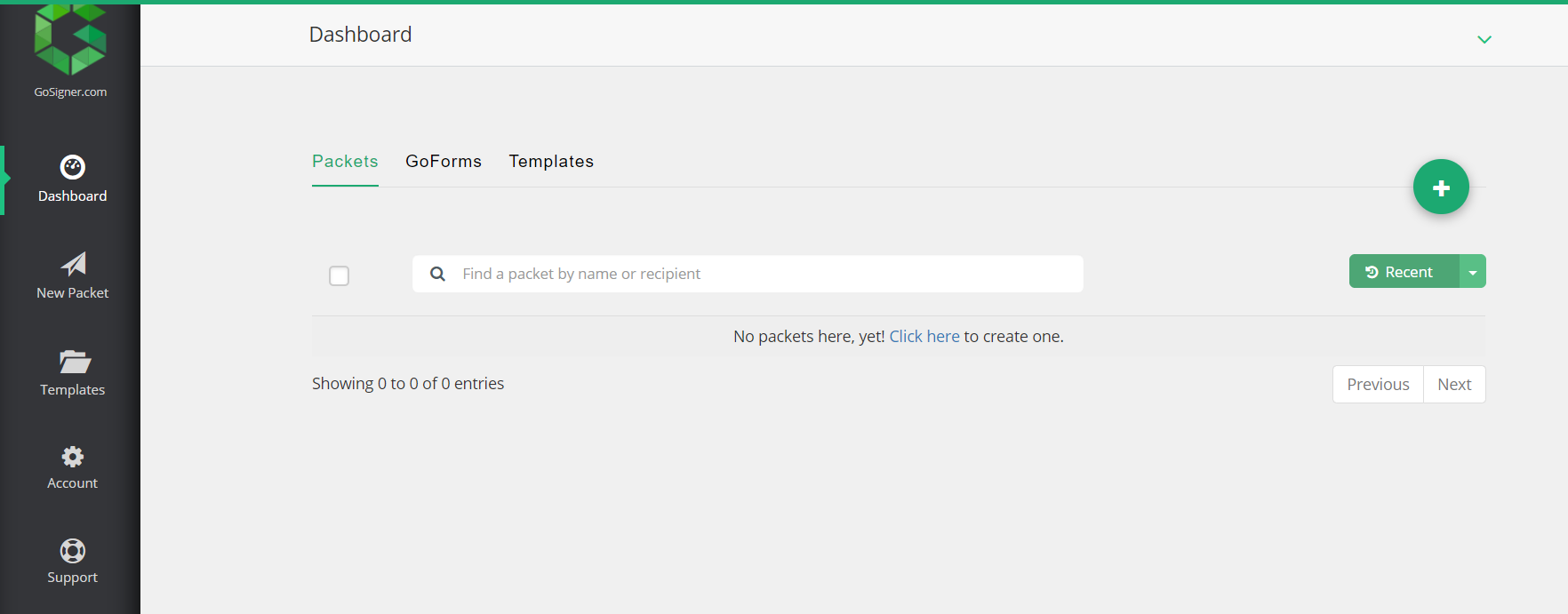This screenshot has height=614, width=1568.
Task: Click the Support lifebuoy icon
Action: pos(72,551)
